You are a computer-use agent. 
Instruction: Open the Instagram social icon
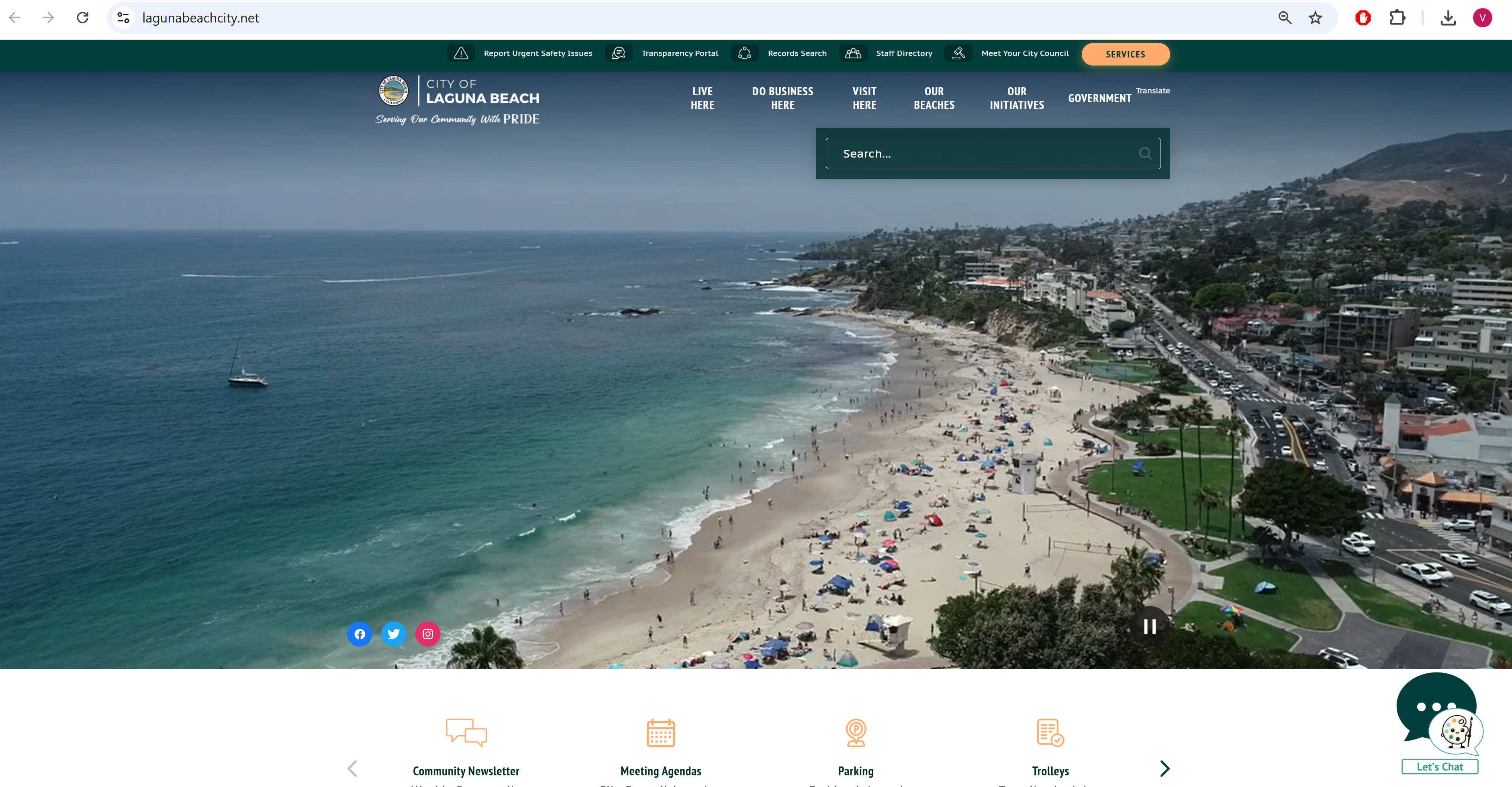click(x=428, y=634)
